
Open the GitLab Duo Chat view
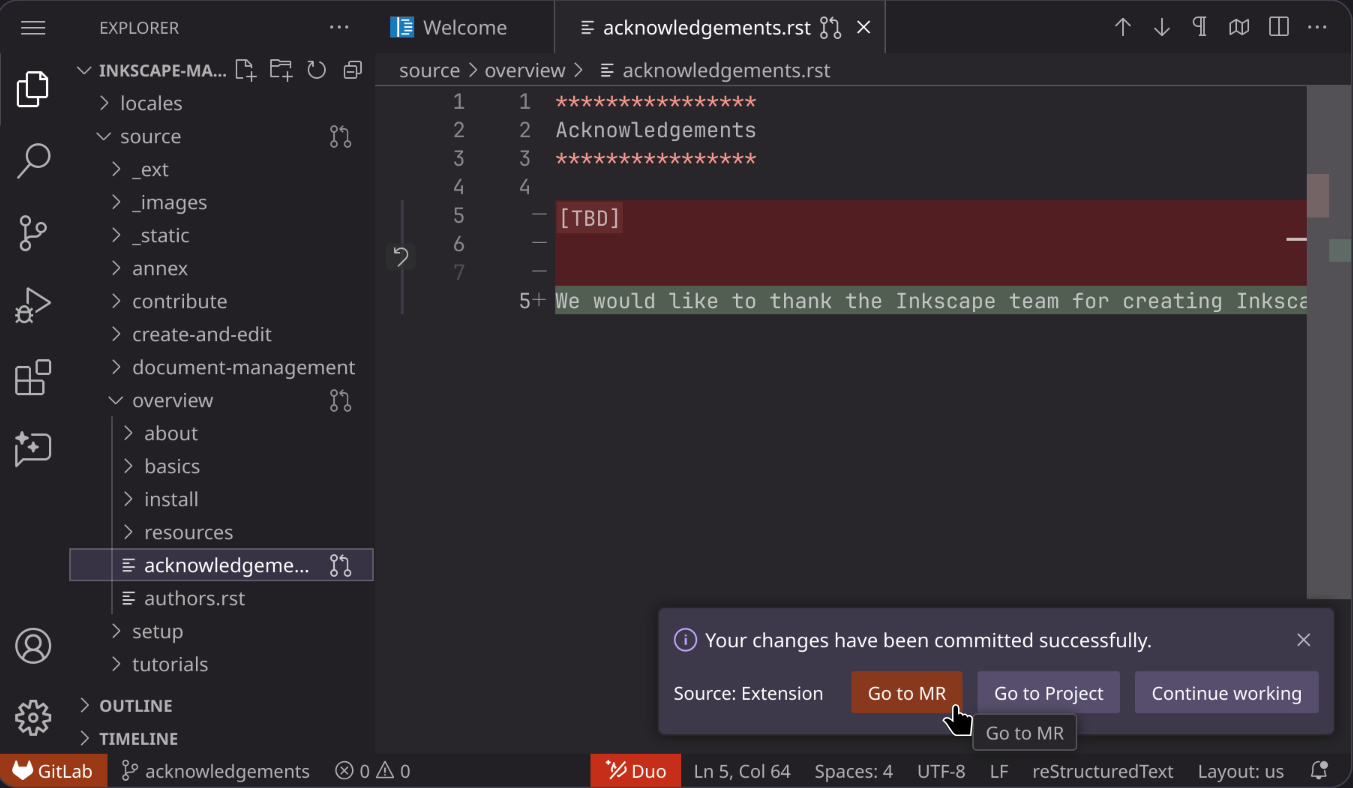pyautogui.click(x=33, y=450)
